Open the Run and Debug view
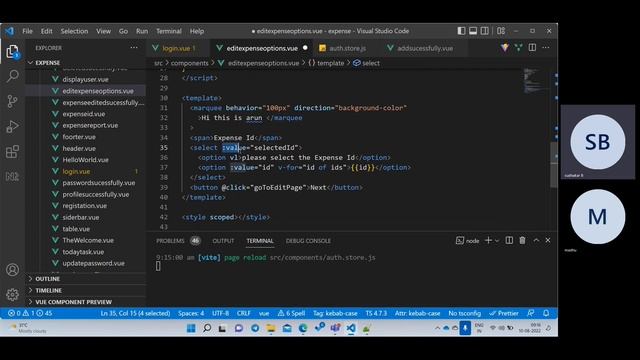The image size is (640, 360). (x=12, y=127)
